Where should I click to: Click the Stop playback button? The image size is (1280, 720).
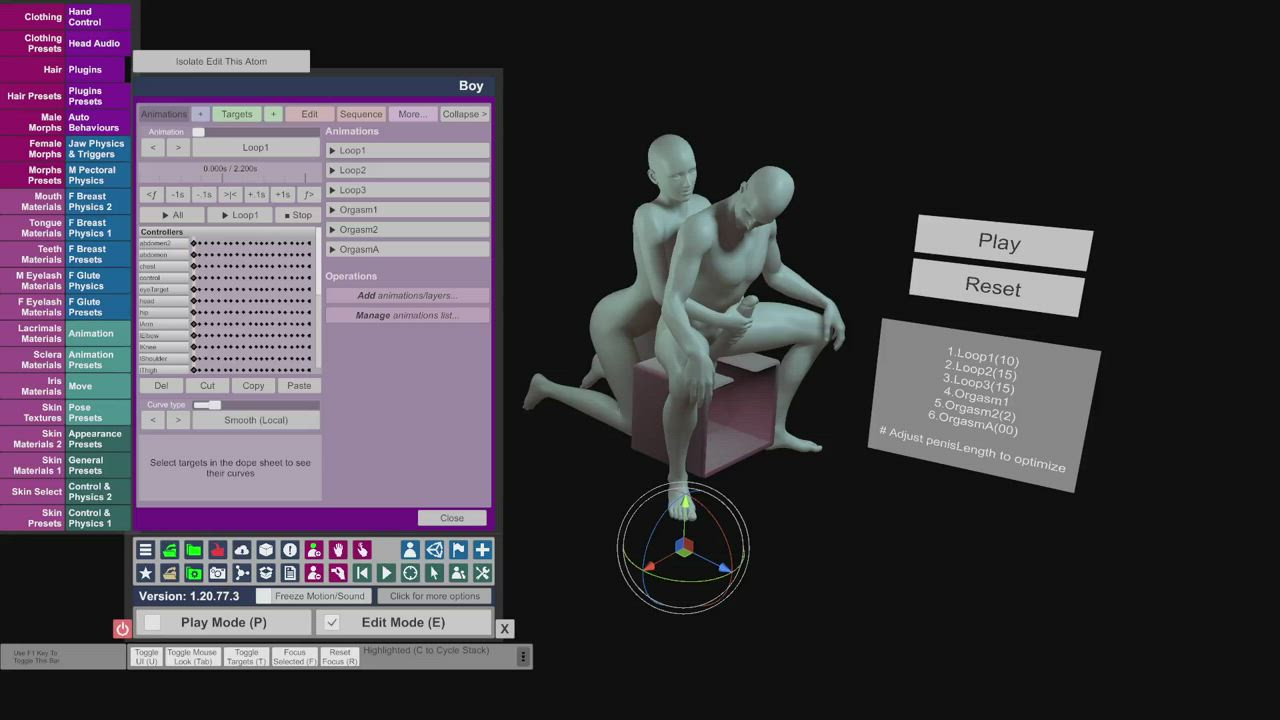click(x=298, y=215)
